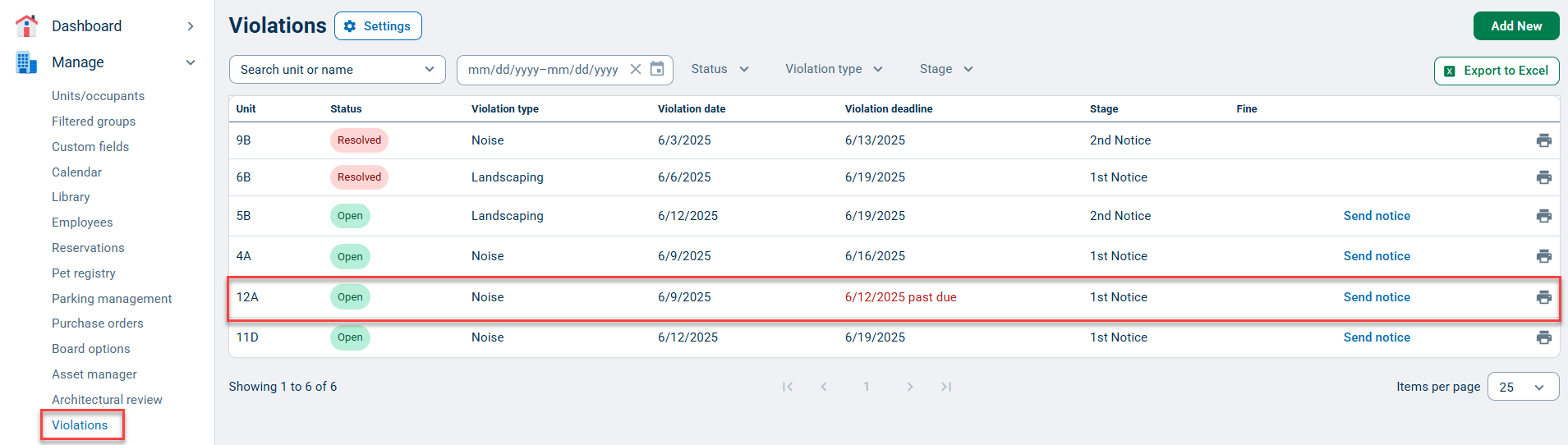Open Pet registry in the sidebar
Image resolution: width=1568 pixels, height=445 pixels.
coord(84,273)
